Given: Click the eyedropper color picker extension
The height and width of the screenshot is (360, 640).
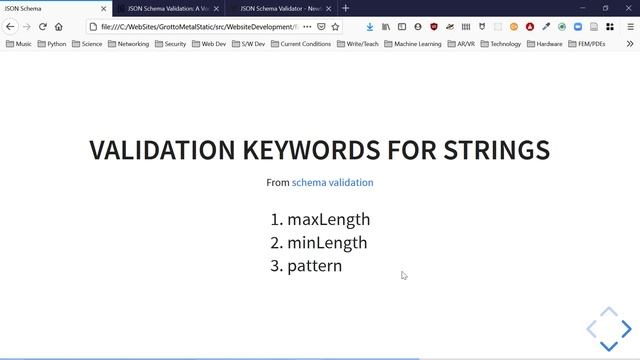Looking at the screenshot, I should 546,27.
